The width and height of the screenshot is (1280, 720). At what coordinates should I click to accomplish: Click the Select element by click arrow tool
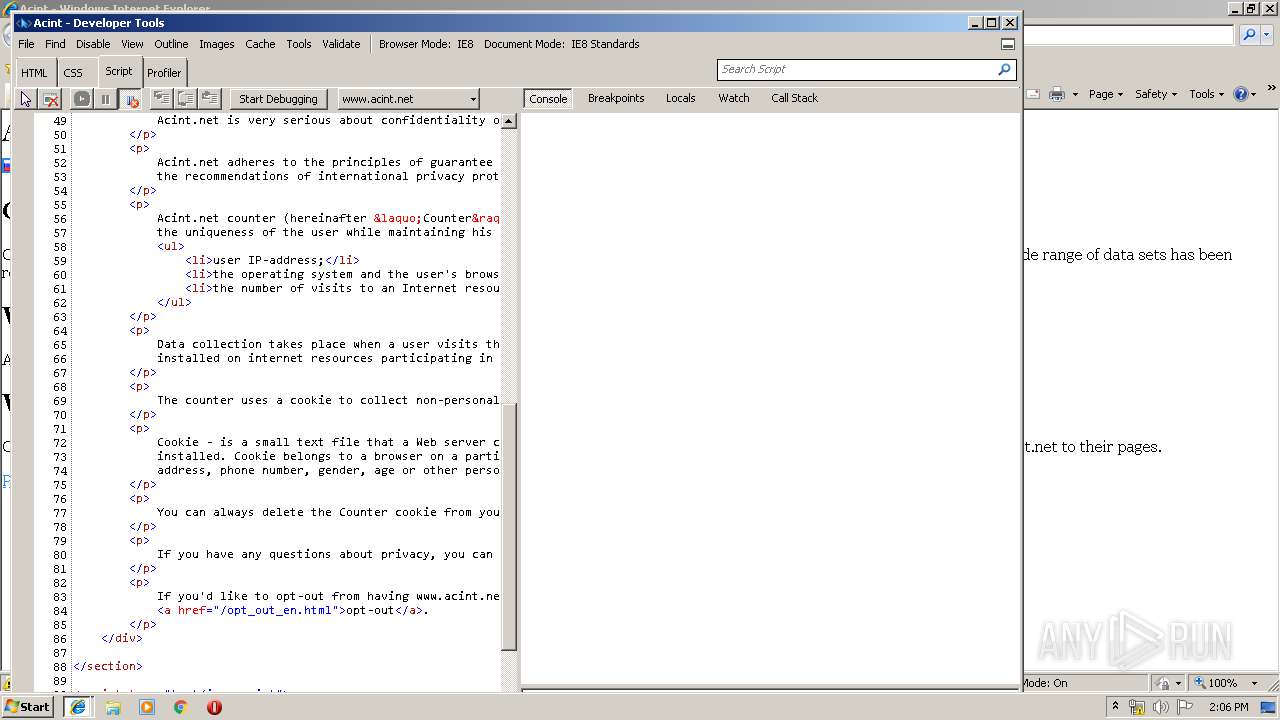[x=26, y=99]
